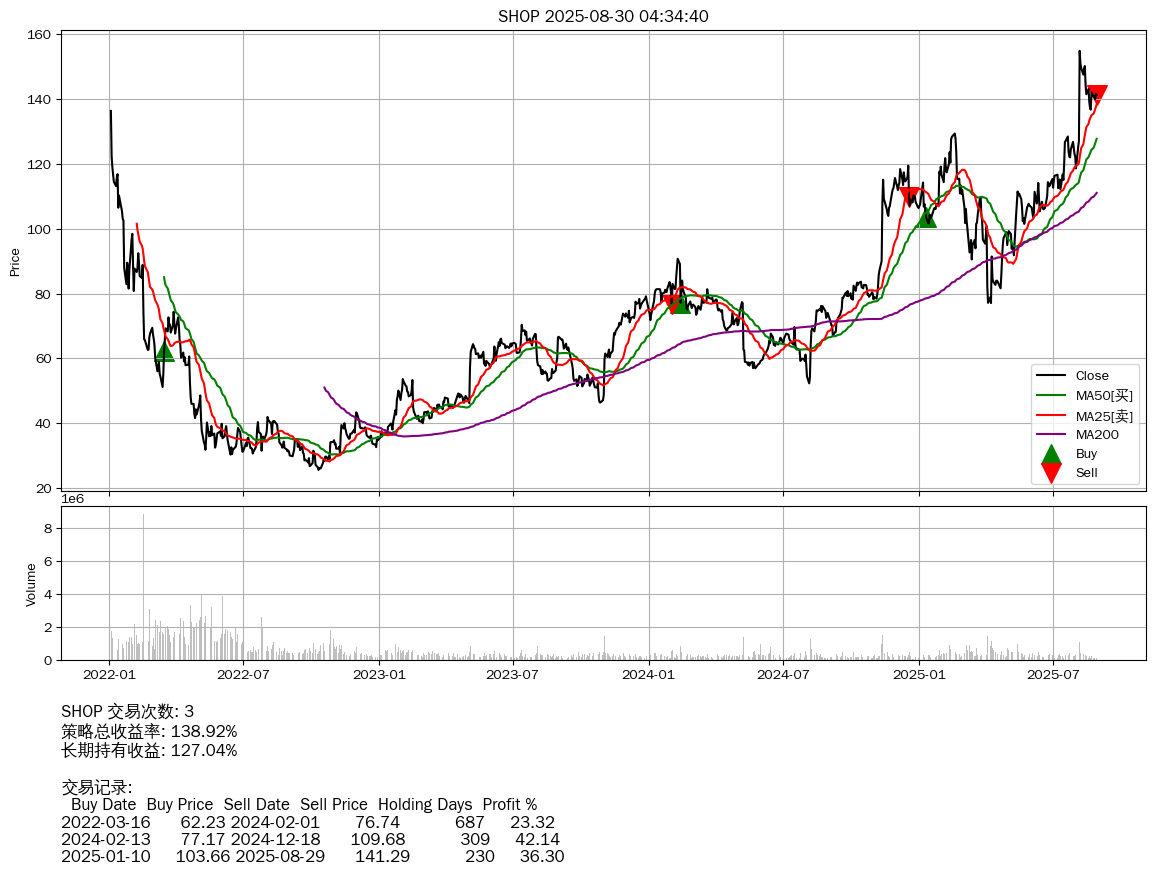Click the green MA50 line sample in legend

coord(1050,396)
